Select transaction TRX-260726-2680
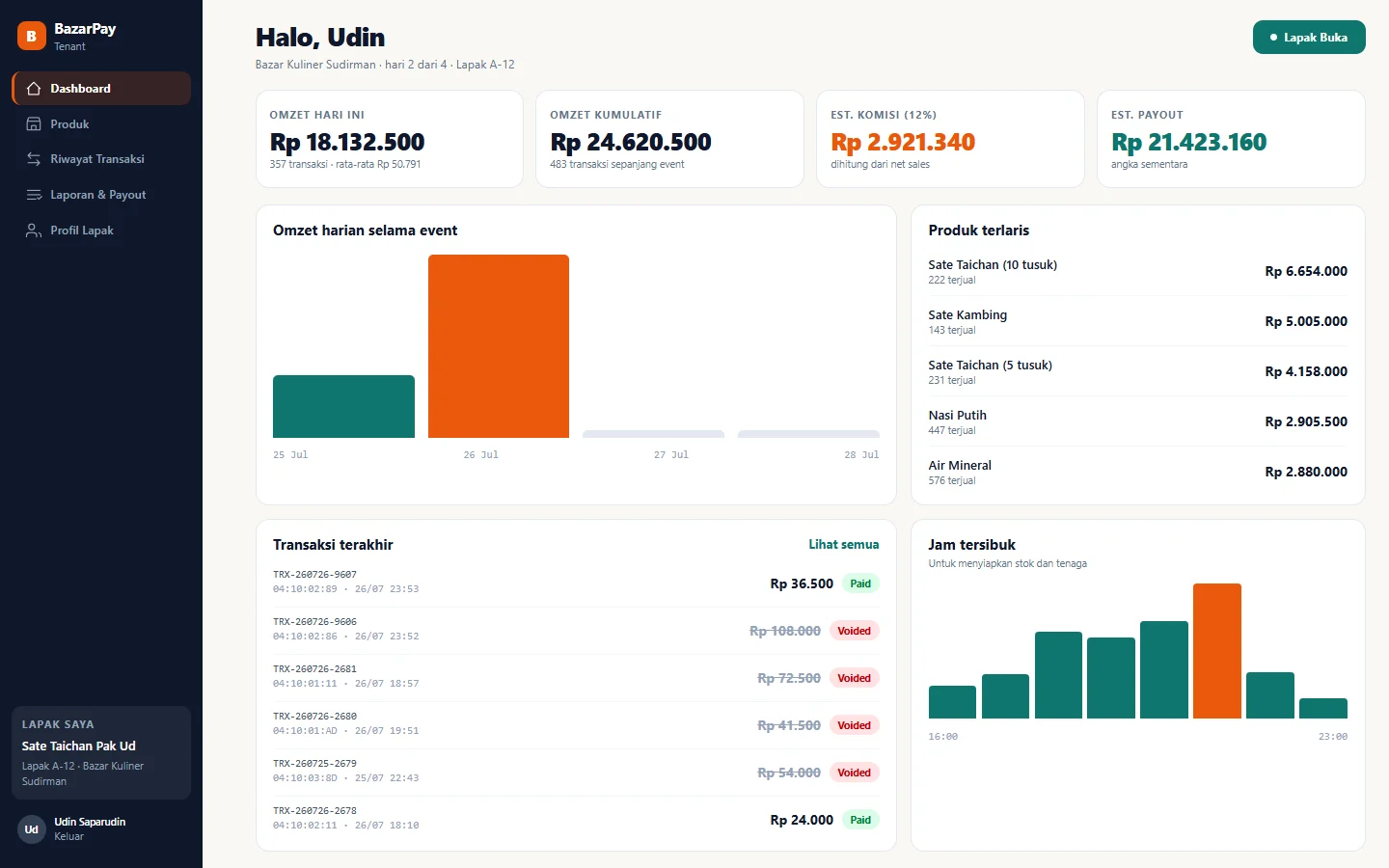The image size is (1389, 868). tap(576, 725)
